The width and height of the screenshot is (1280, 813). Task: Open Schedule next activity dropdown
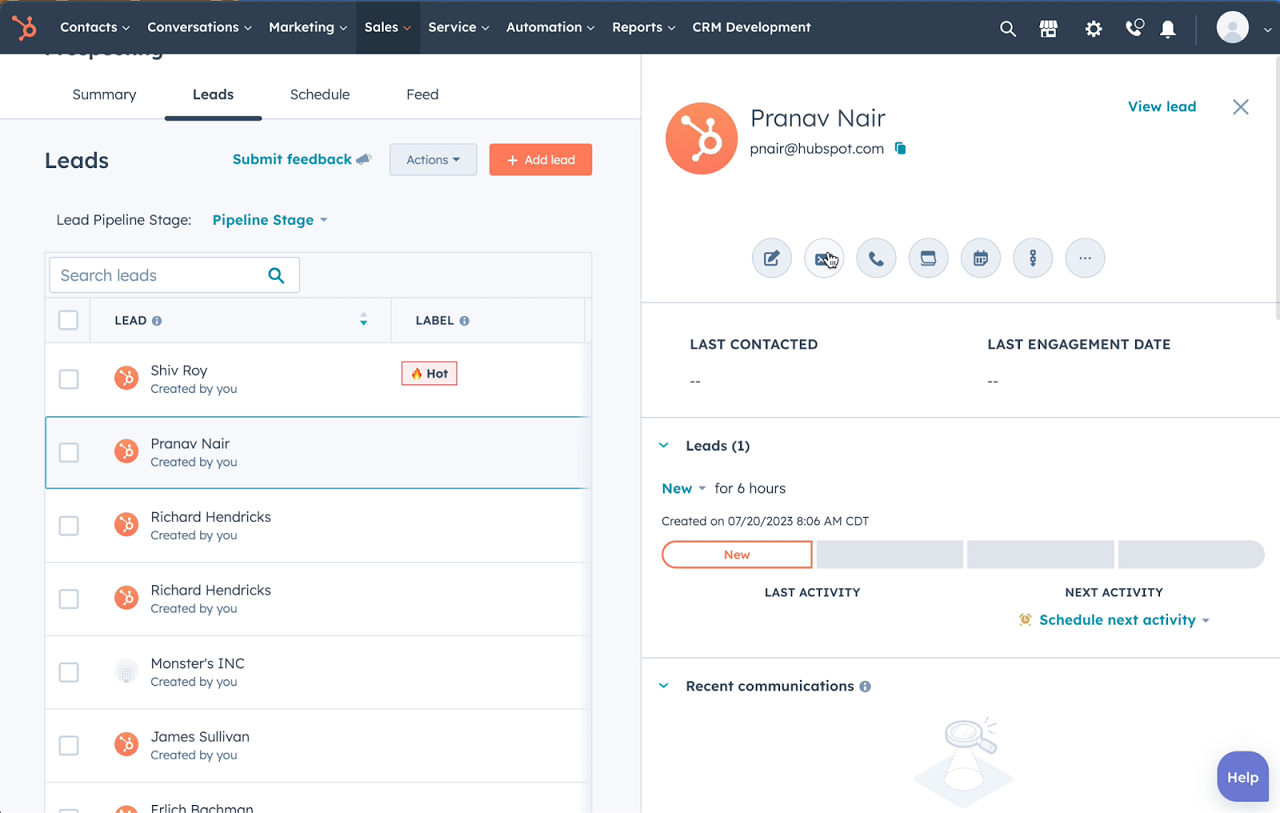pos(1115,620)
